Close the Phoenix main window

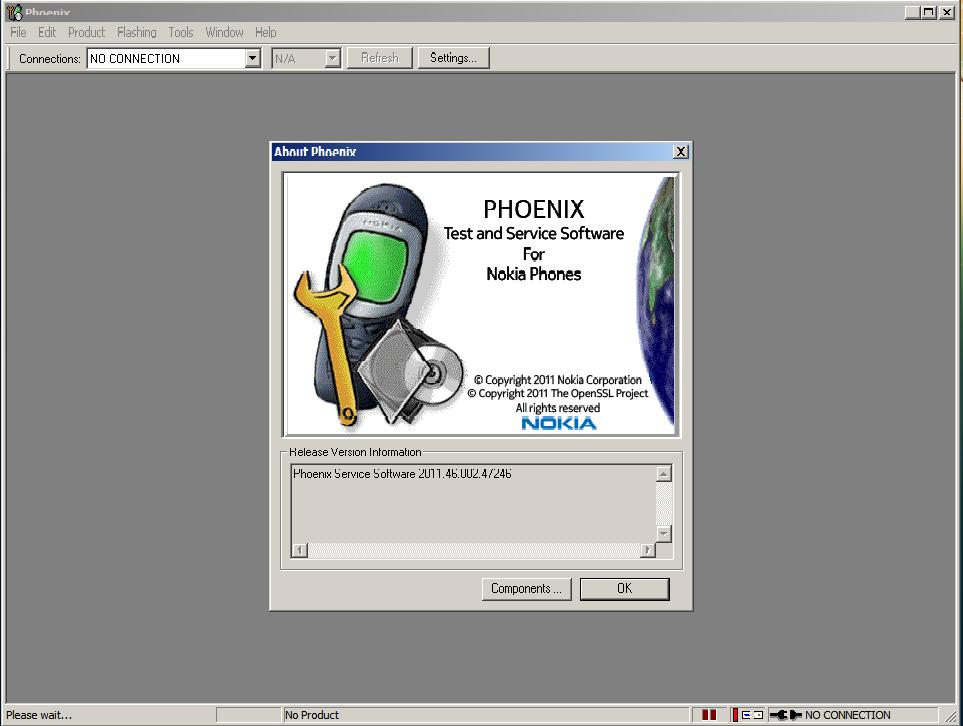[947, 12]
